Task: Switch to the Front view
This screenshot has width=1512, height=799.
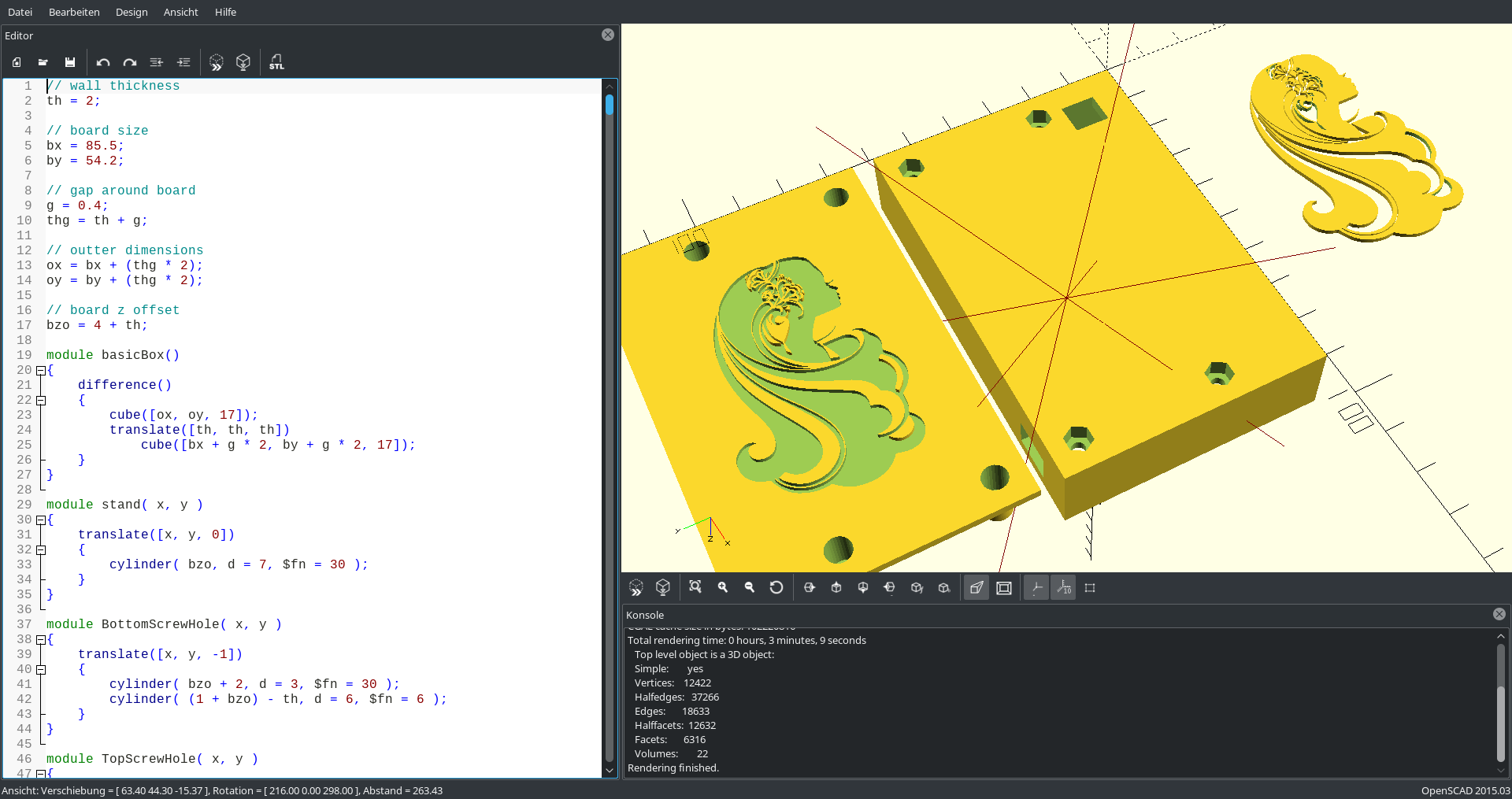Action: (917, 587)
